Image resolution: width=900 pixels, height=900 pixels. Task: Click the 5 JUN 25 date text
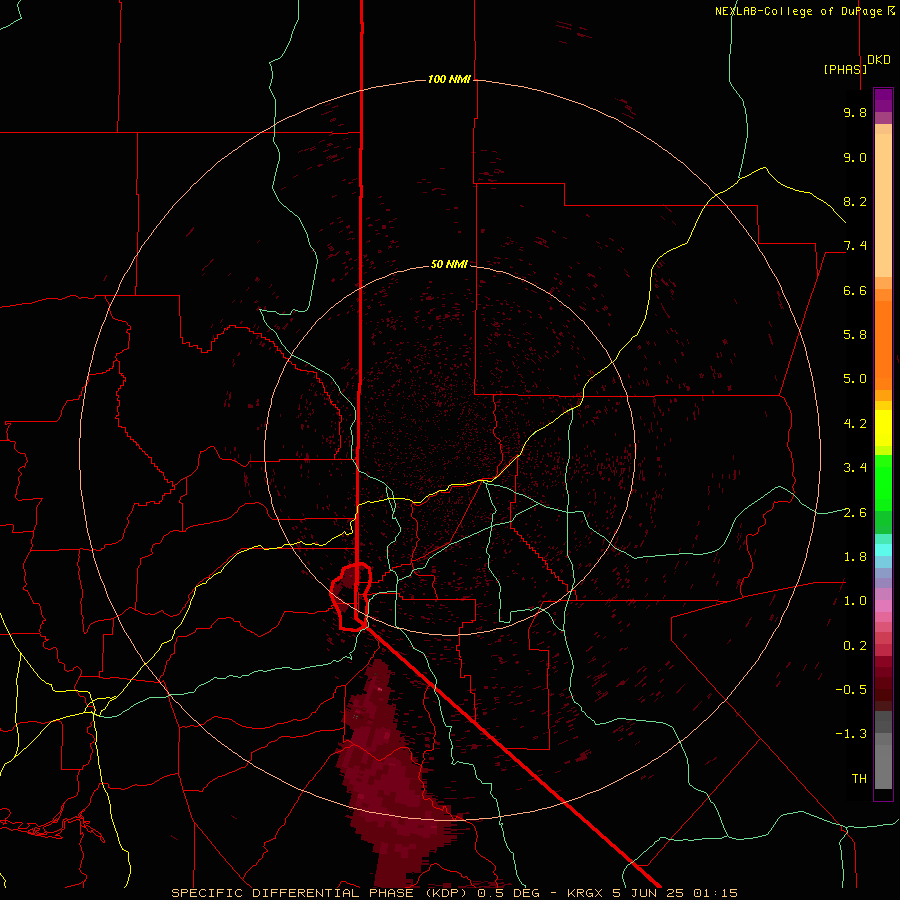[x=647, y=893]
